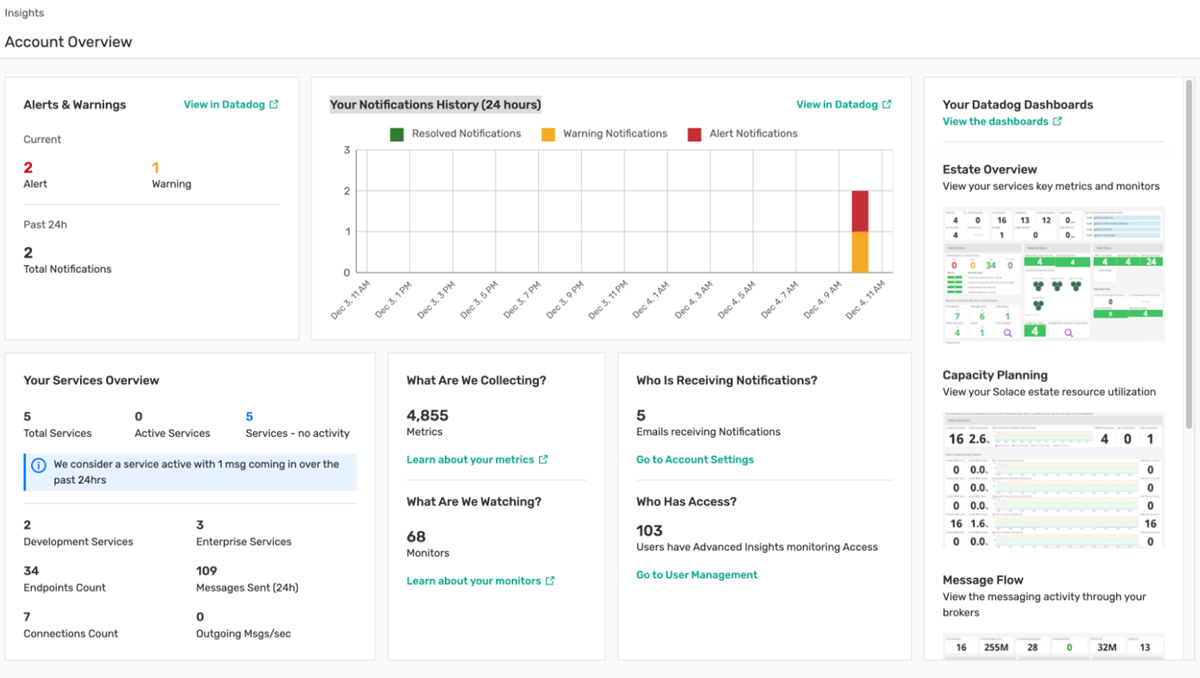The image size is (1200, 678).
Task: Click external-link icon after 'Learn about your monitors'
Action: [550, 581]
